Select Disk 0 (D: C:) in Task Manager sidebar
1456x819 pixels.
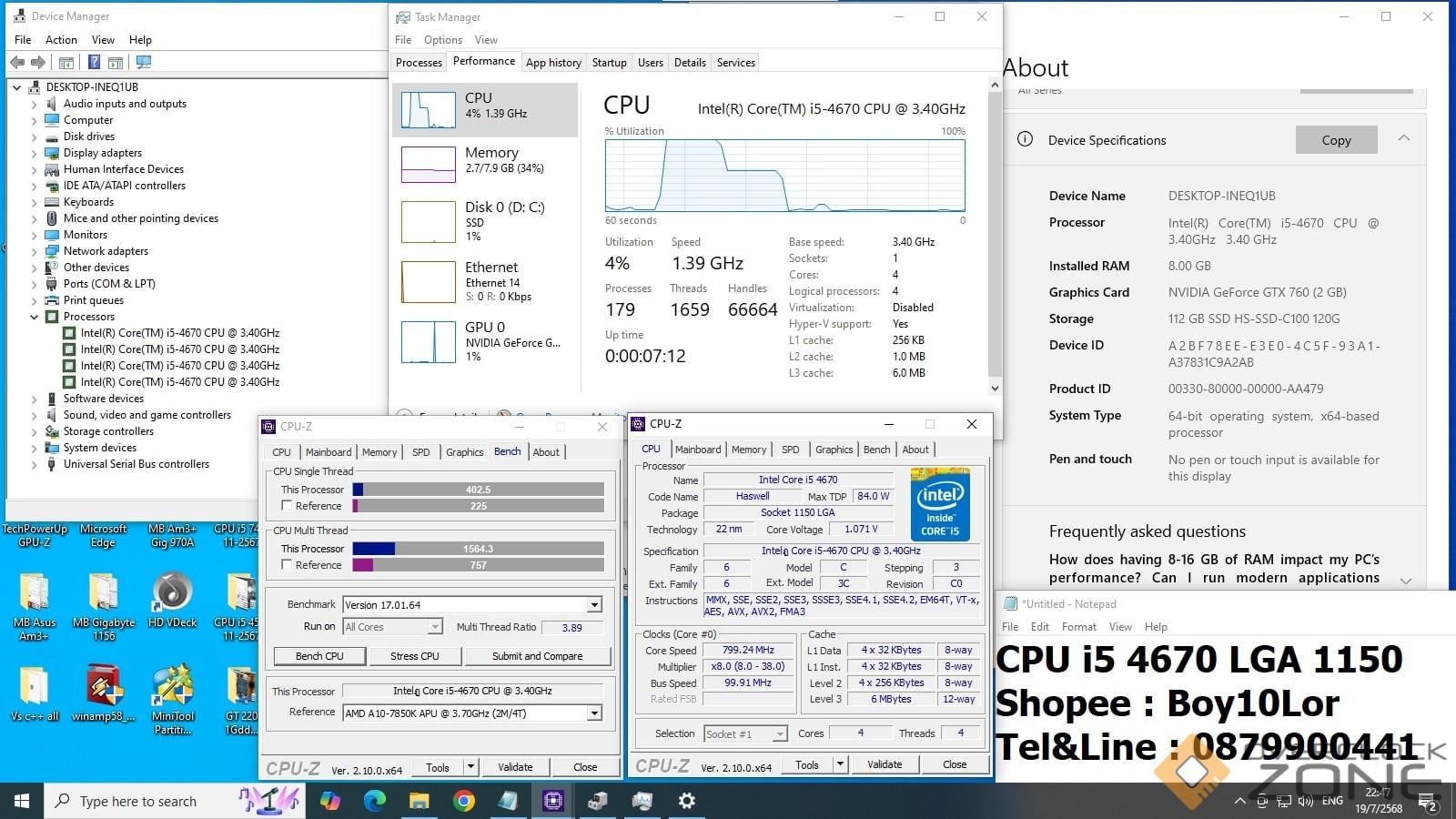(x=485, y=221)
